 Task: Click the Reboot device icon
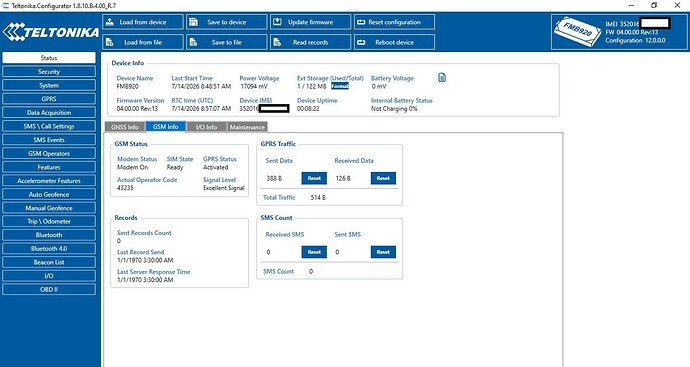click(361, 42)
